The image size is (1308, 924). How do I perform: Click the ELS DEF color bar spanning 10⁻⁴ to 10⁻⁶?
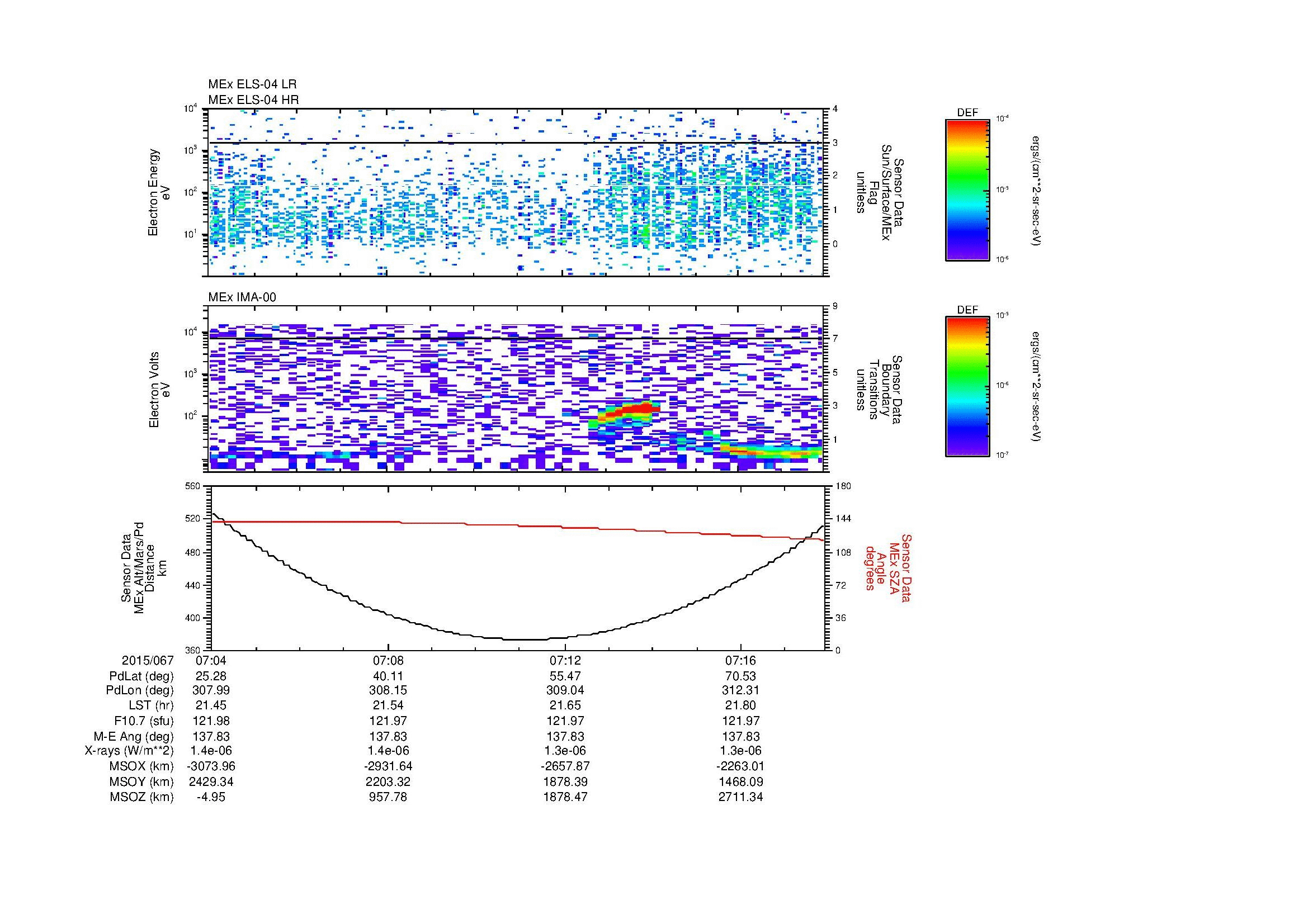point(967,189)
